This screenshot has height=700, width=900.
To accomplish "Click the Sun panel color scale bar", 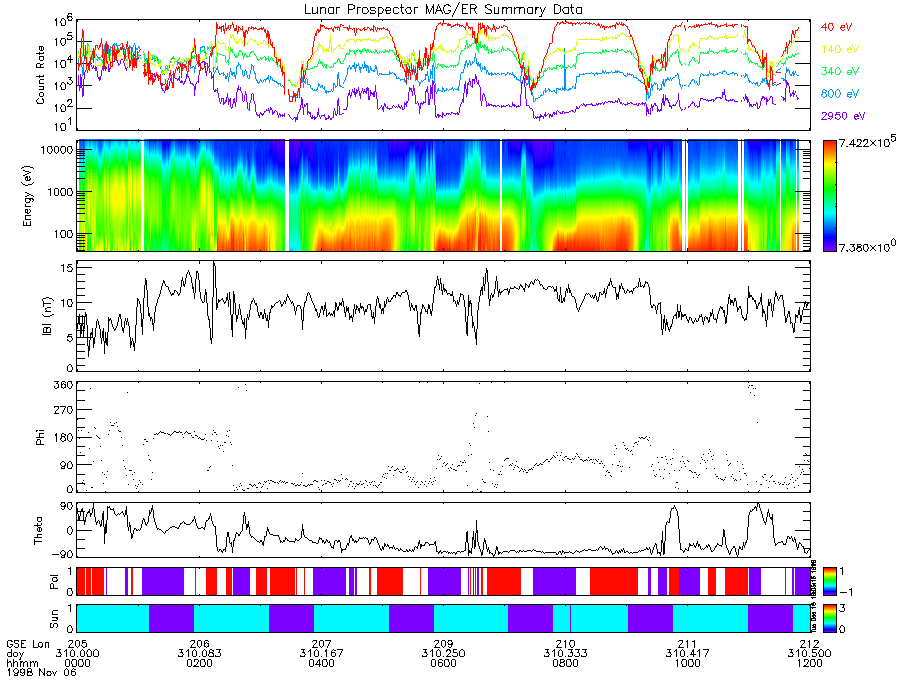I will point(829,619).
